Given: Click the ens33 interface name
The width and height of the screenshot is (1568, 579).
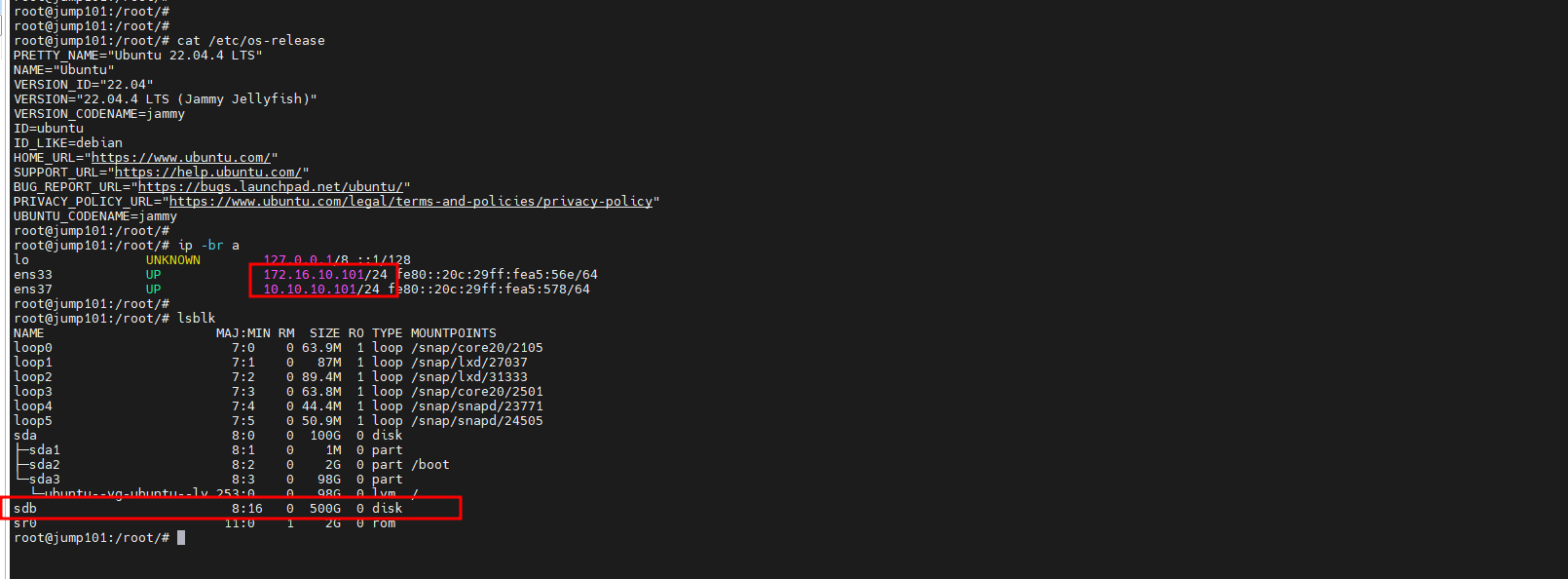Looking at the screenshot, I should (x=33, y=275).
